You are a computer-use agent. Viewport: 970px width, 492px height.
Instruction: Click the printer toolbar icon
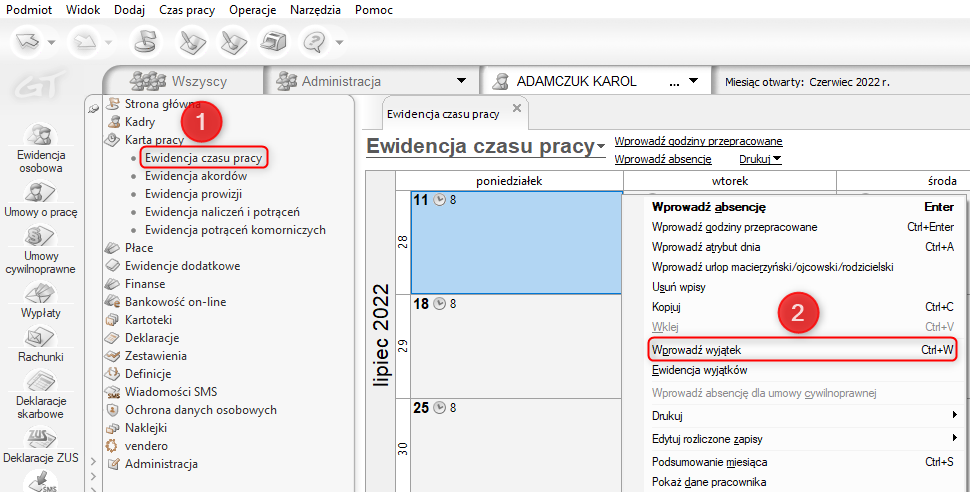click(x=273, y=42)
